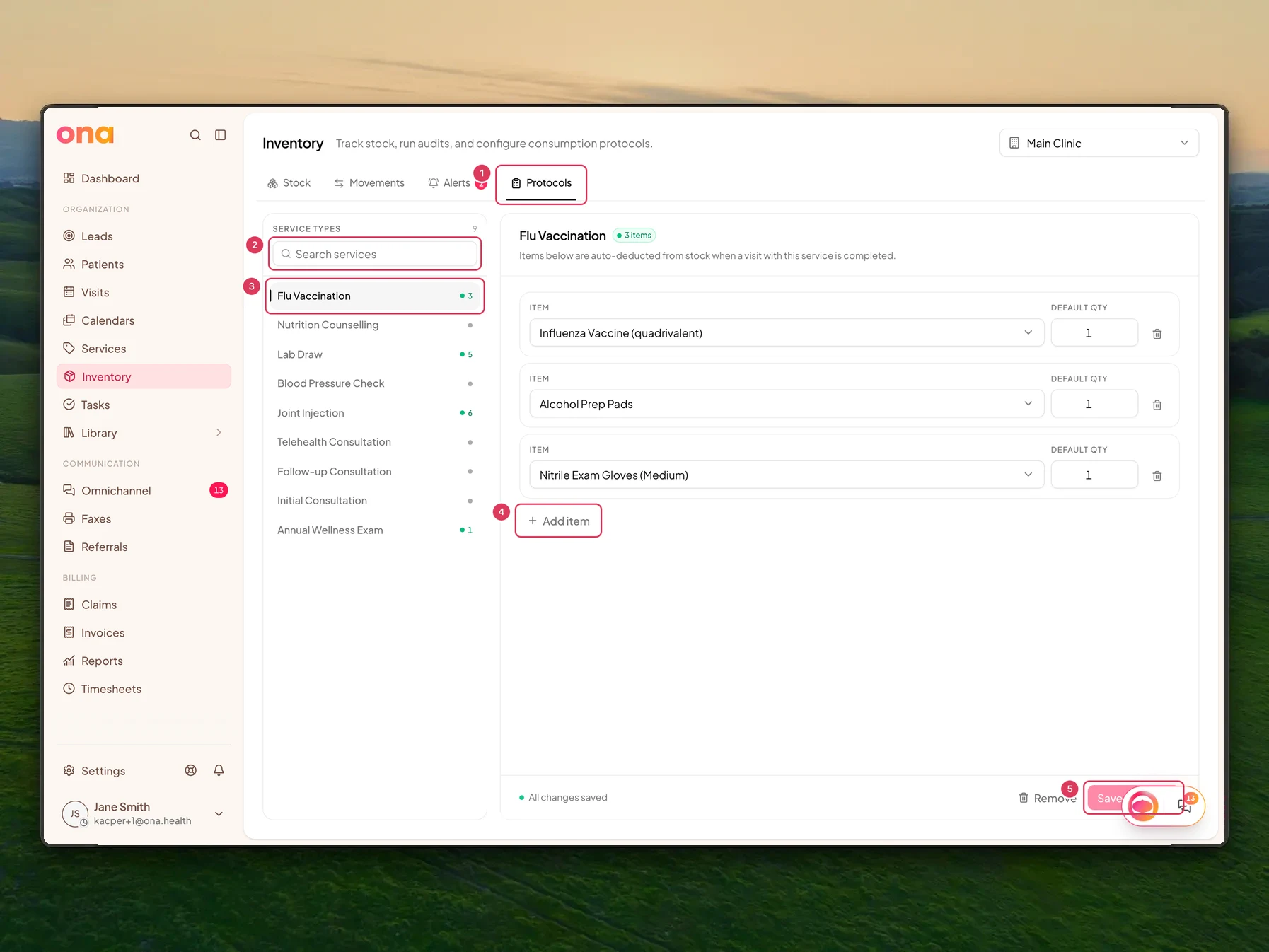Open Timesheets in the sidebar

[144, 689]
